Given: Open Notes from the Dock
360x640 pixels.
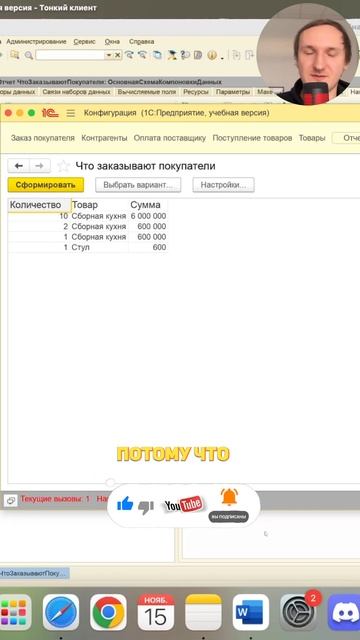Looking at the screenshot, I should coord(203,612).
